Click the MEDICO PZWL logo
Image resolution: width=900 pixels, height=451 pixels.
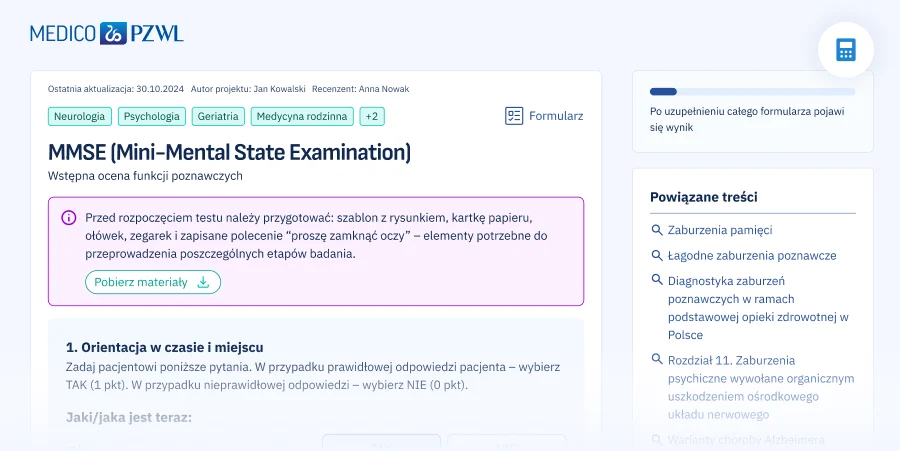tap(107, 33)
